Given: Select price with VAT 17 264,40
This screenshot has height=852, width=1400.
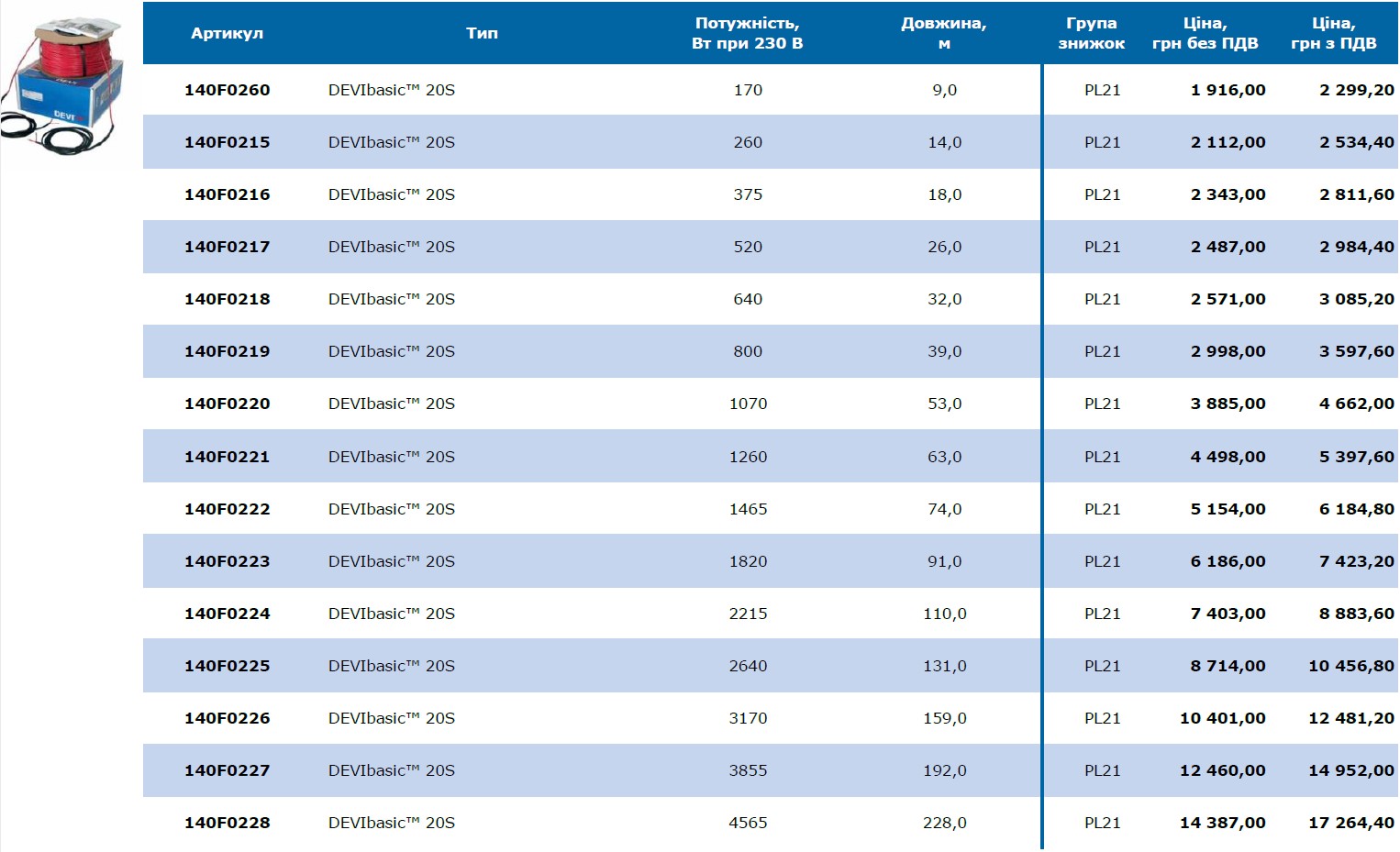Looking at the screenshot, I should pos(1350,823).
